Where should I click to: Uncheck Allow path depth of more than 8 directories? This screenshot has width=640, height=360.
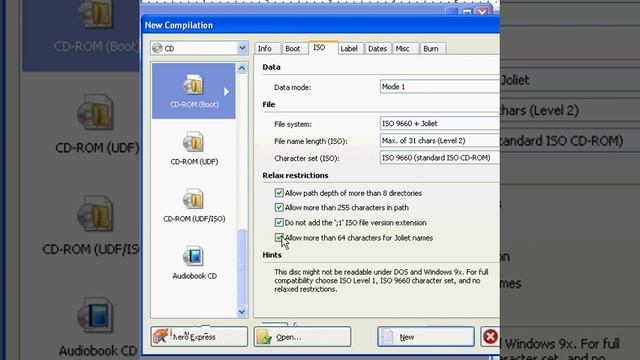point(279,193)
